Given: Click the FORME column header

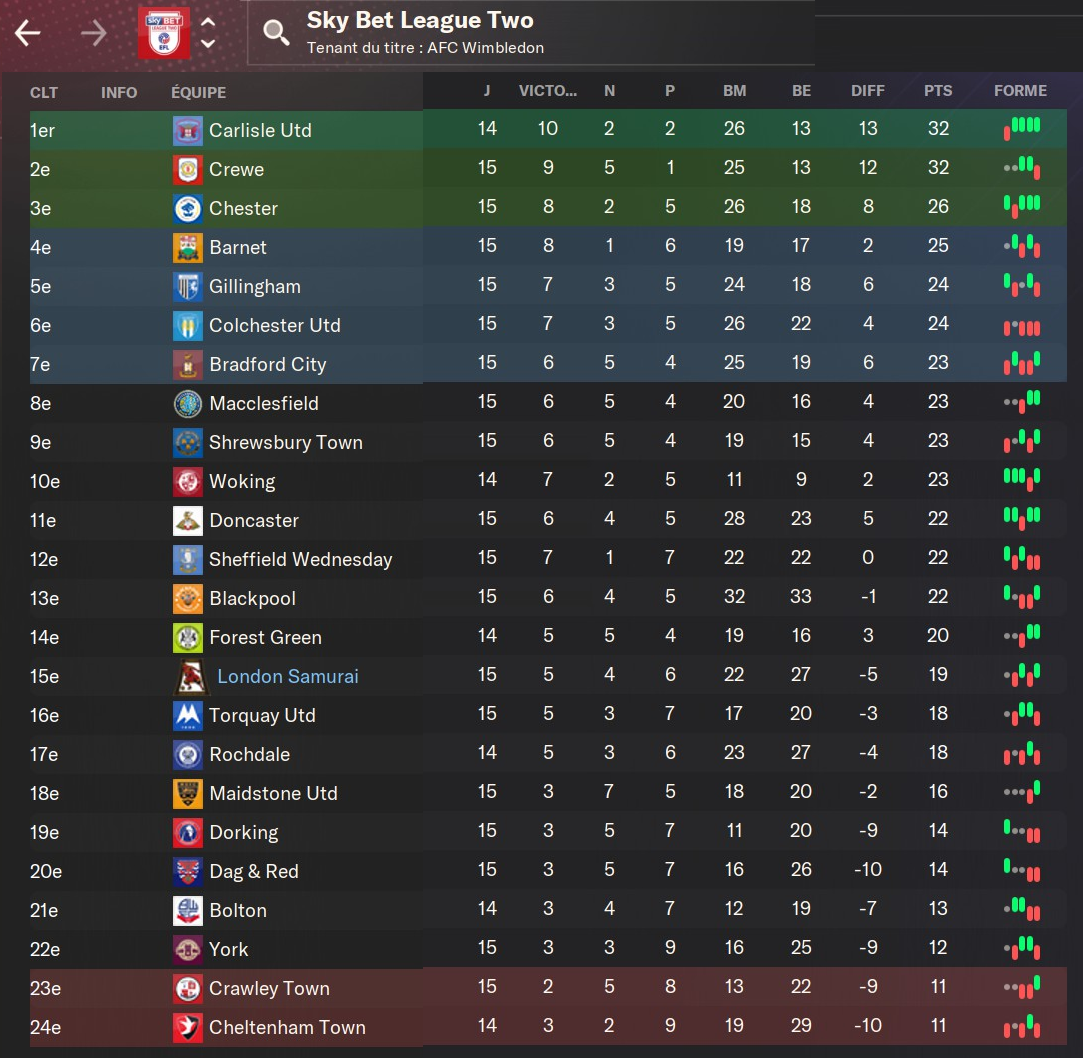Looking at the screenshot, I should 1020,91.
